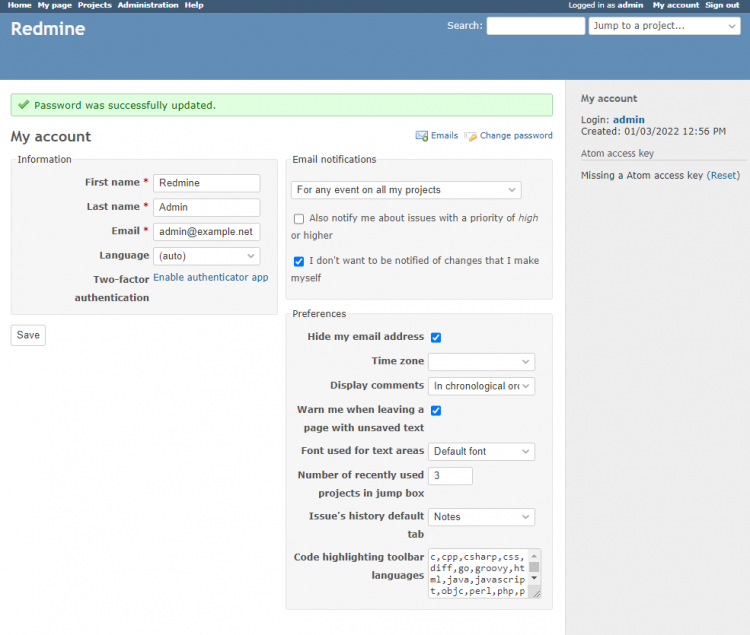
Task: Toggle high priority issue notification checkbox
Action: (299, 219)
